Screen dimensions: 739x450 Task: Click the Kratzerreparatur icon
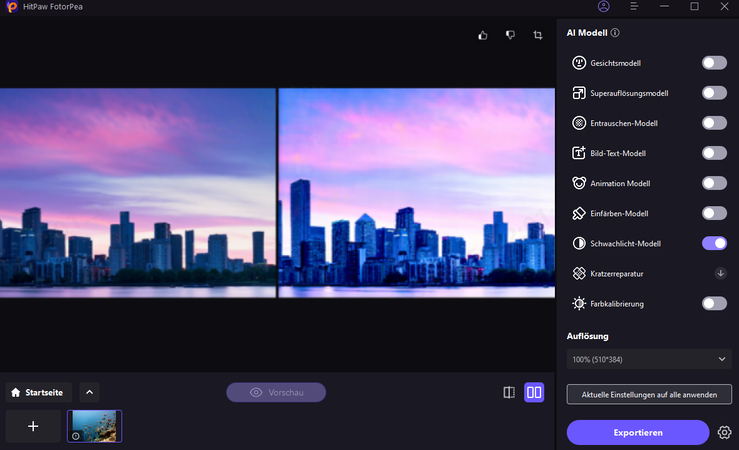pos(579,274)
